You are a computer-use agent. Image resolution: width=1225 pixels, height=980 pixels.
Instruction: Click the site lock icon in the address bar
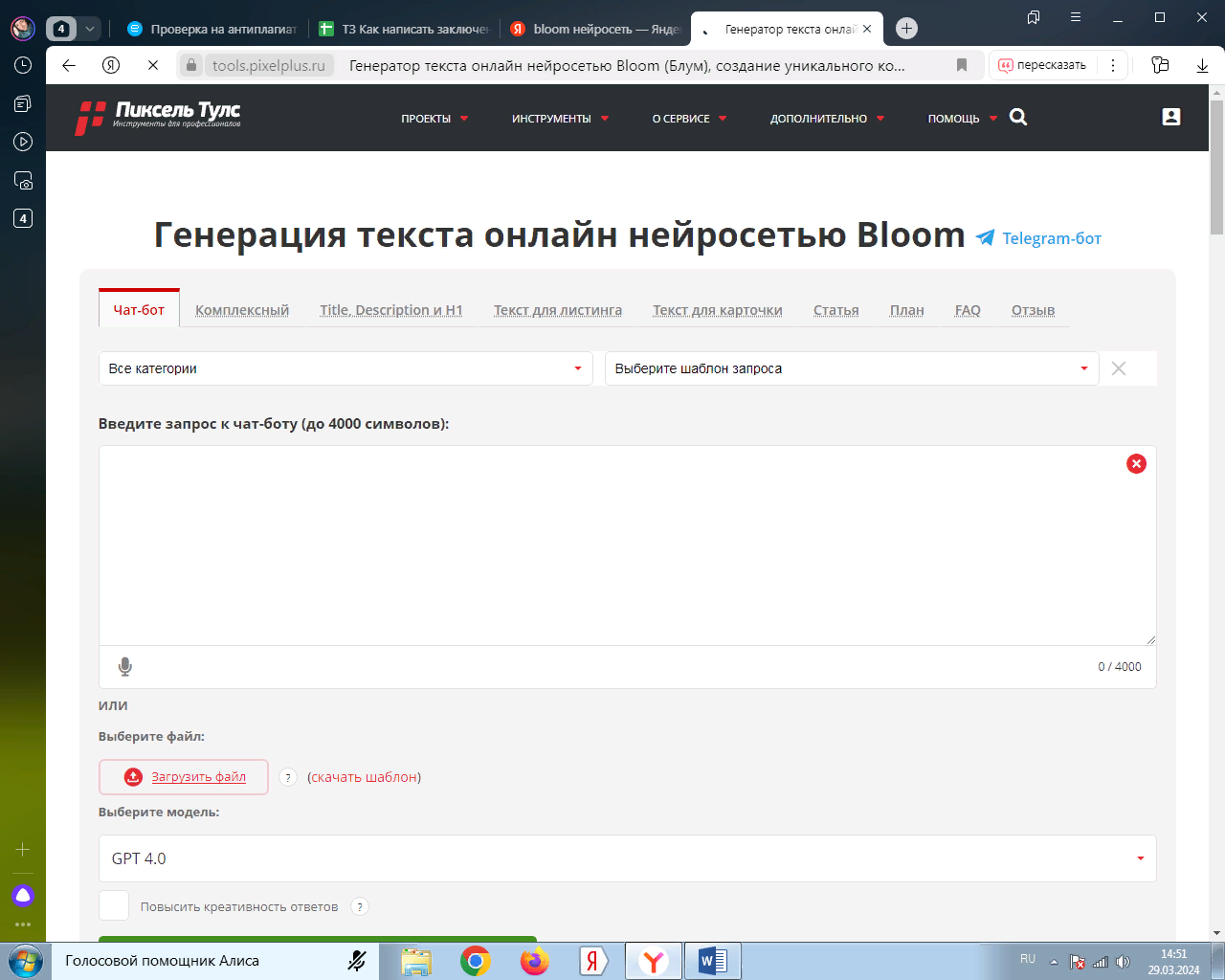191,65
